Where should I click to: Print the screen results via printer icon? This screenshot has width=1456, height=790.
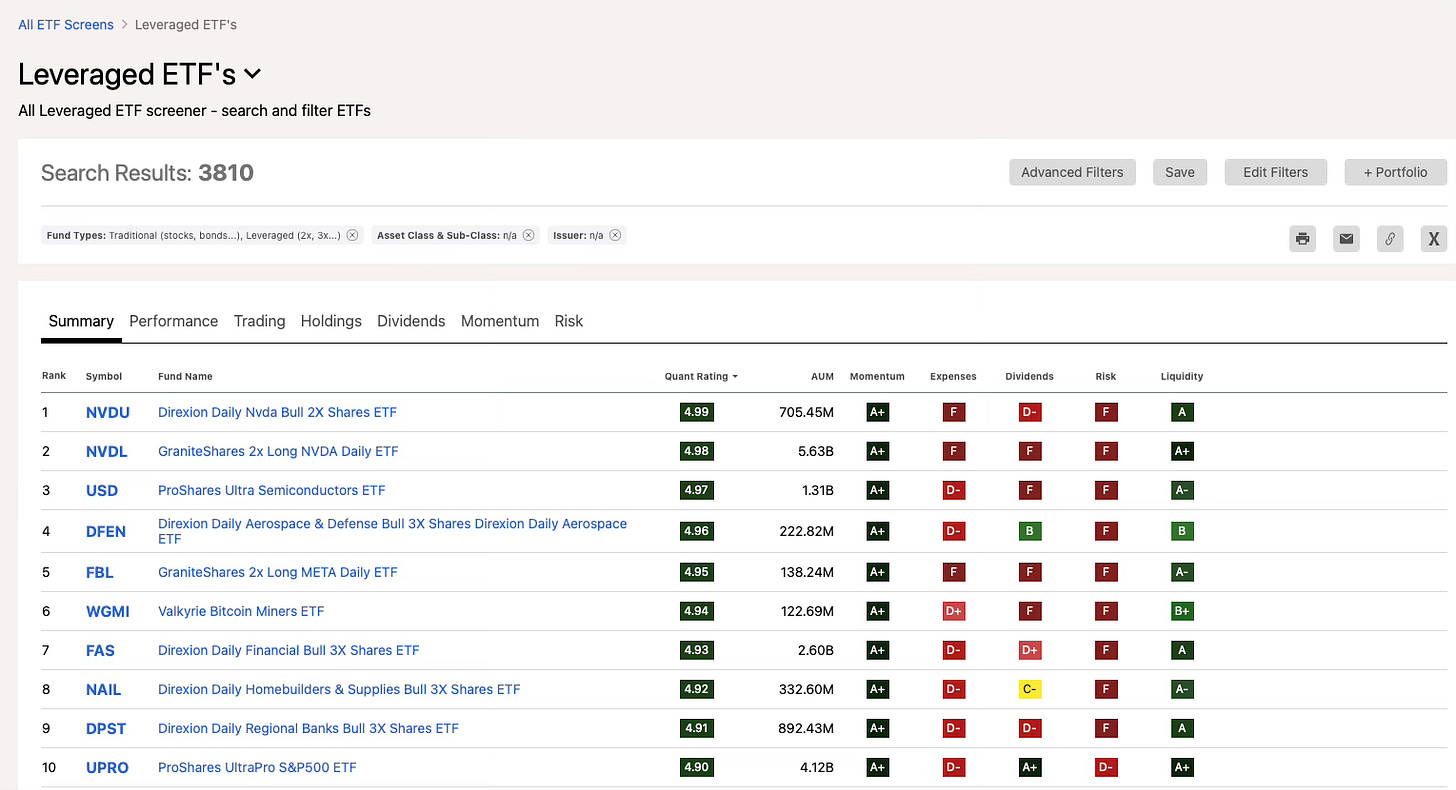click(1302, 238)
